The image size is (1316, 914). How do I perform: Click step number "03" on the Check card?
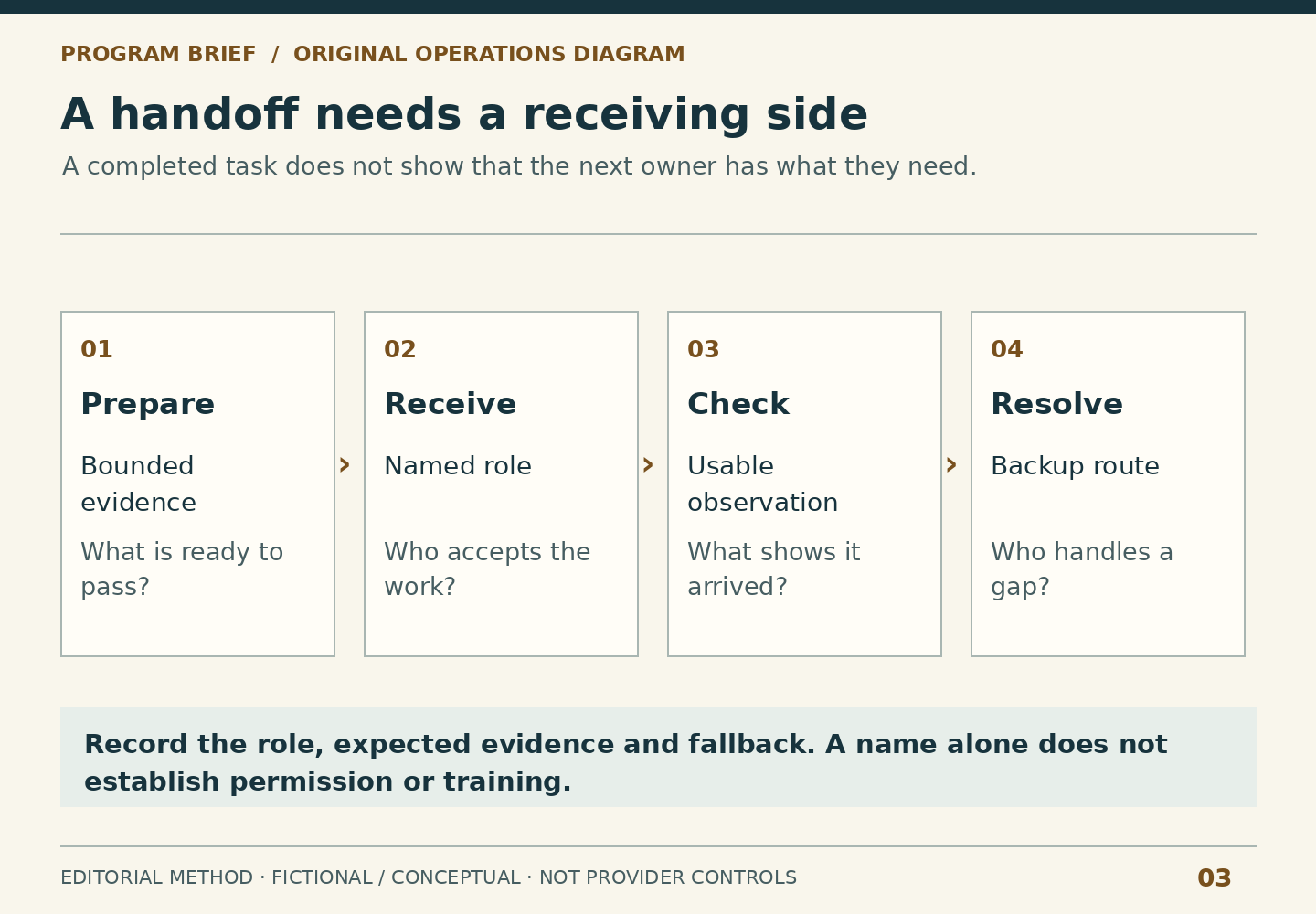704,350
